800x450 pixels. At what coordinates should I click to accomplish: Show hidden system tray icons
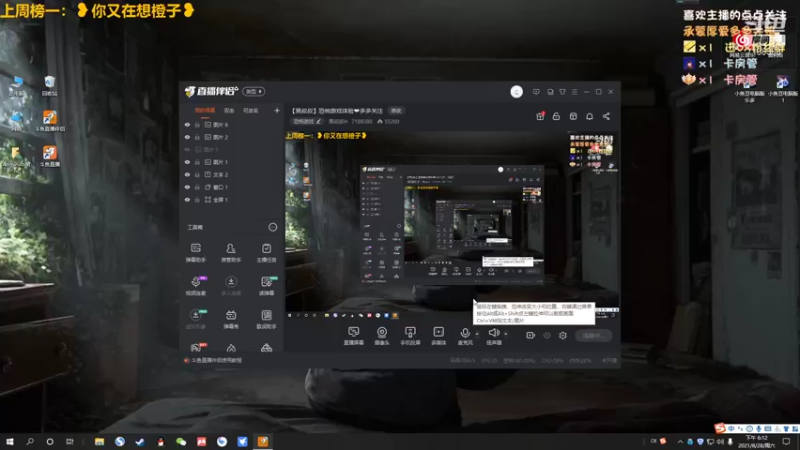(x=680, y=441)
